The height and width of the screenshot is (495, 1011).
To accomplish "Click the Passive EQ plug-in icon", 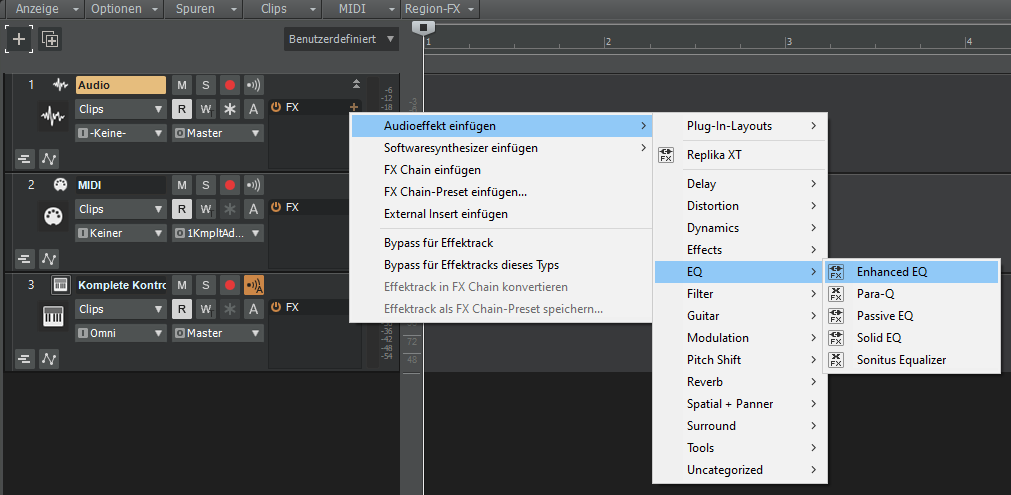I will click(836, 316).
